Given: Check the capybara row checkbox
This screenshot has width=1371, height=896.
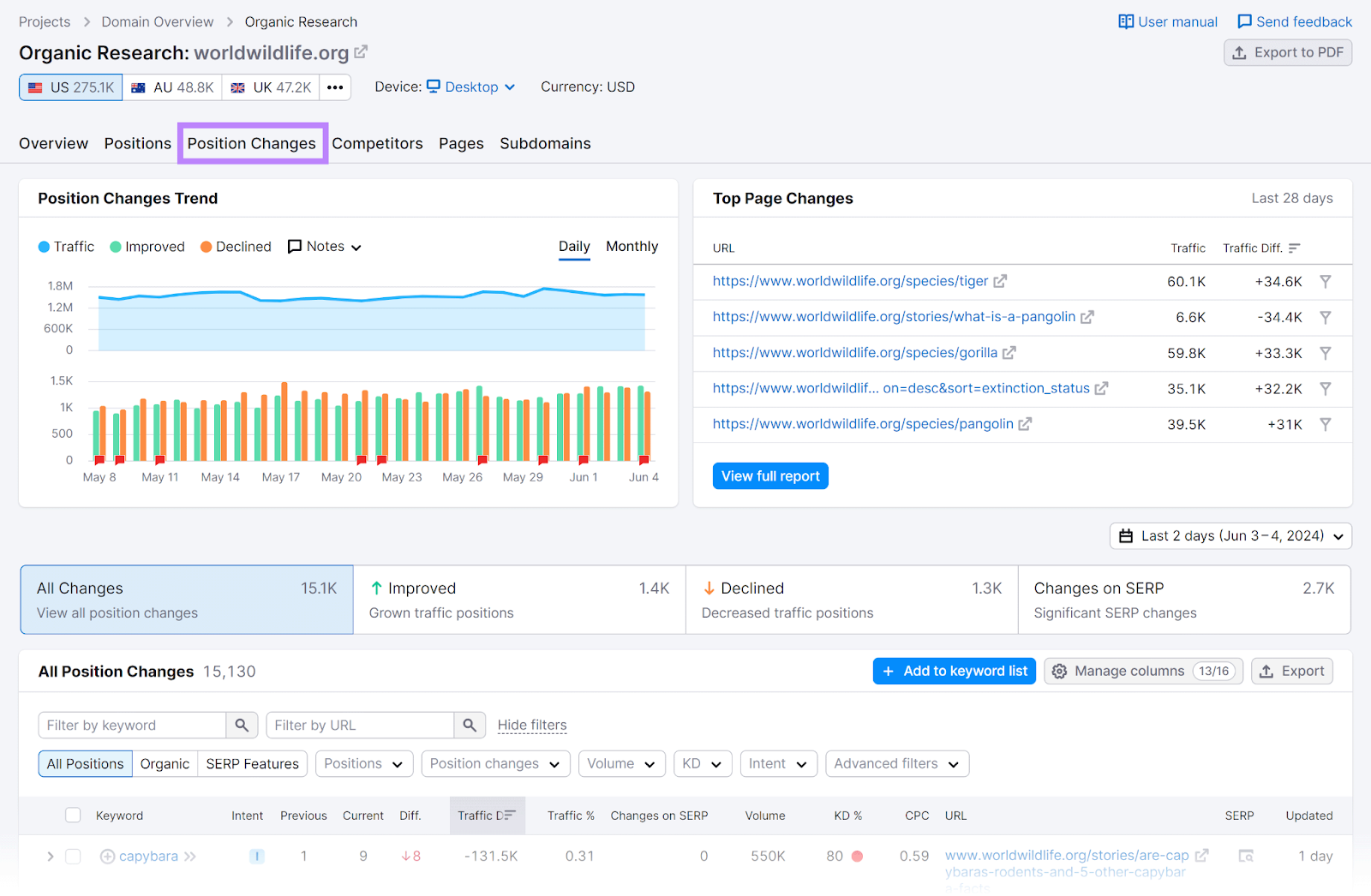Looking at the screenshot, I should coord(73,857).
